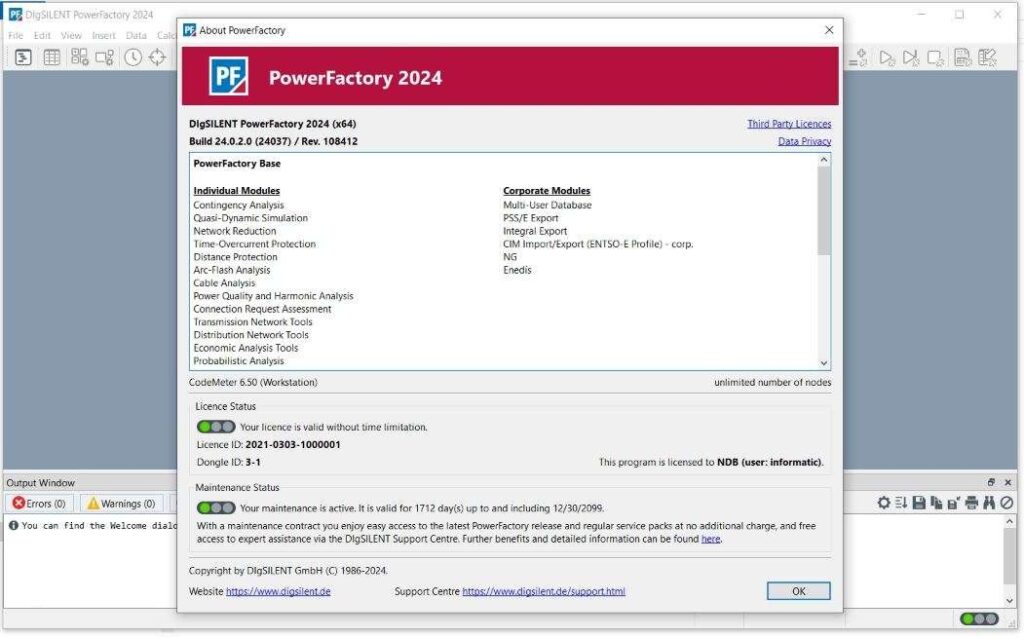The image size is (1024, 638).
Task: Click Licence Status traffic-light indicator
Action: (216, 427)
